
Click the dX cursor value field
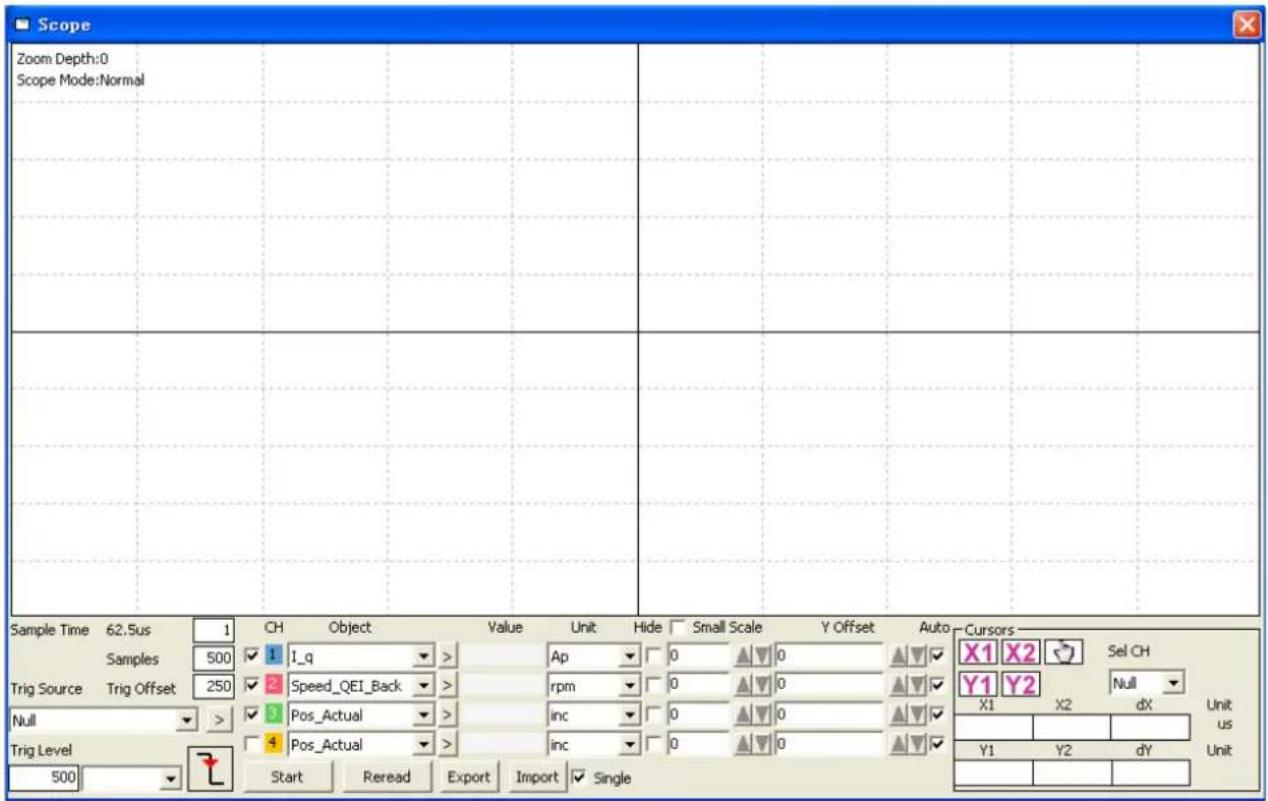click(x=1150, y=727)
